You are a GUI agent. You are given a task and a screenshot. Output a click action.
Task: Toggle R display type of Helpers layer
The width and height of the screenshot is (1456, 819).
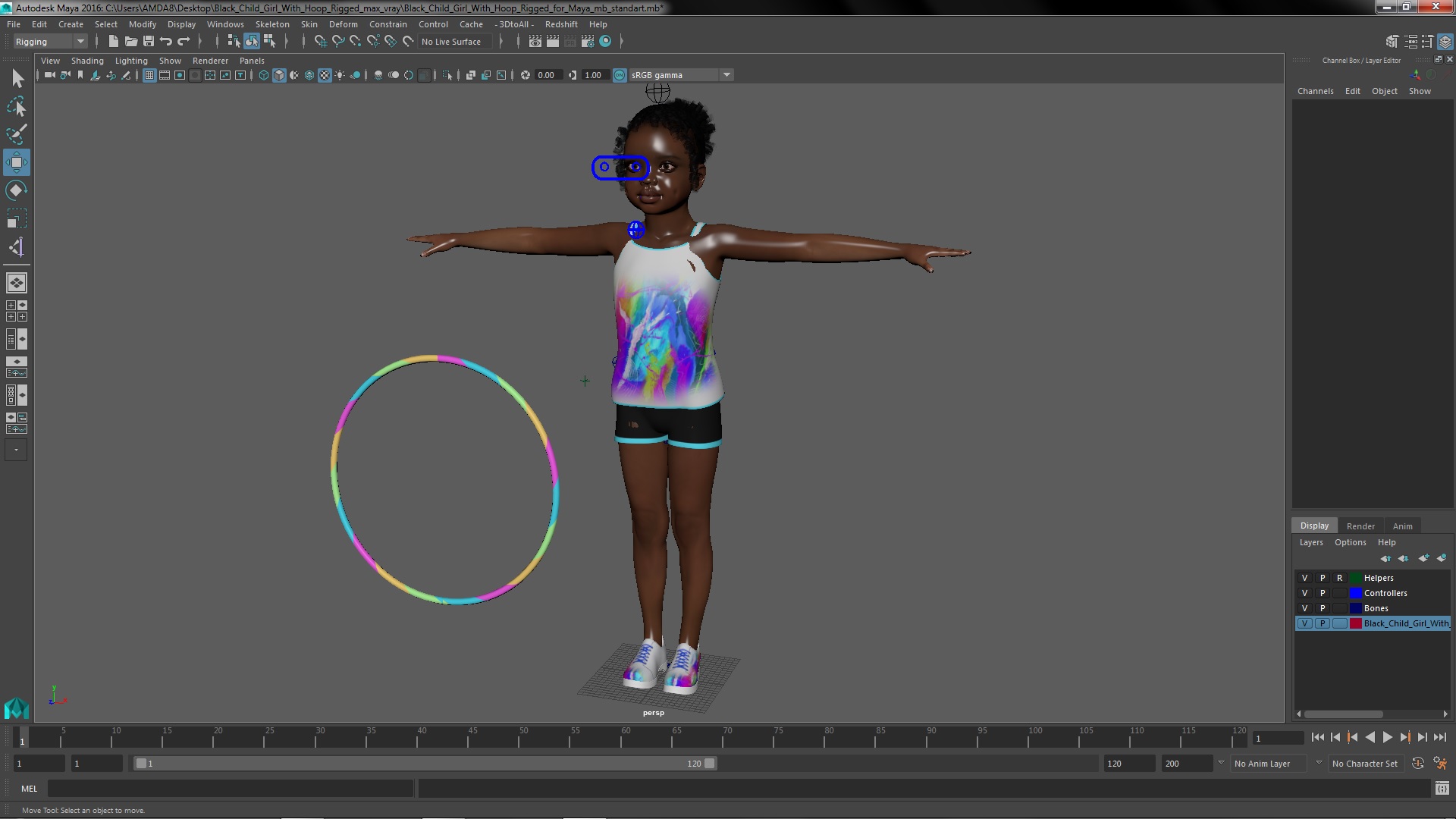pos(1340,578)
